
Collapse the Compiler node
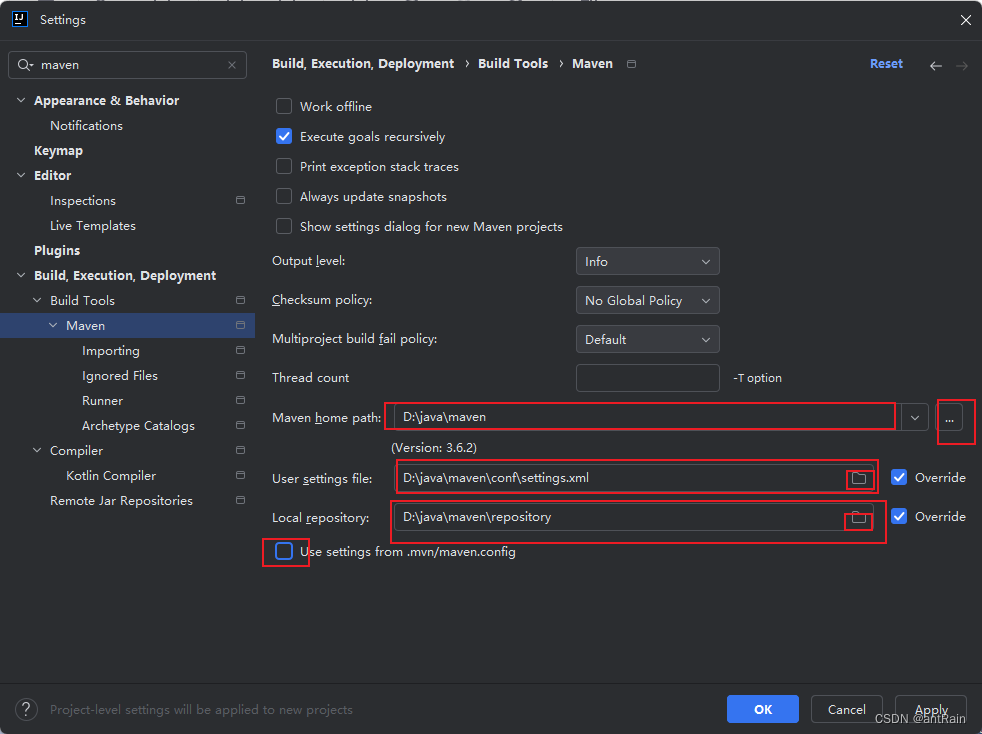[38, 450]
